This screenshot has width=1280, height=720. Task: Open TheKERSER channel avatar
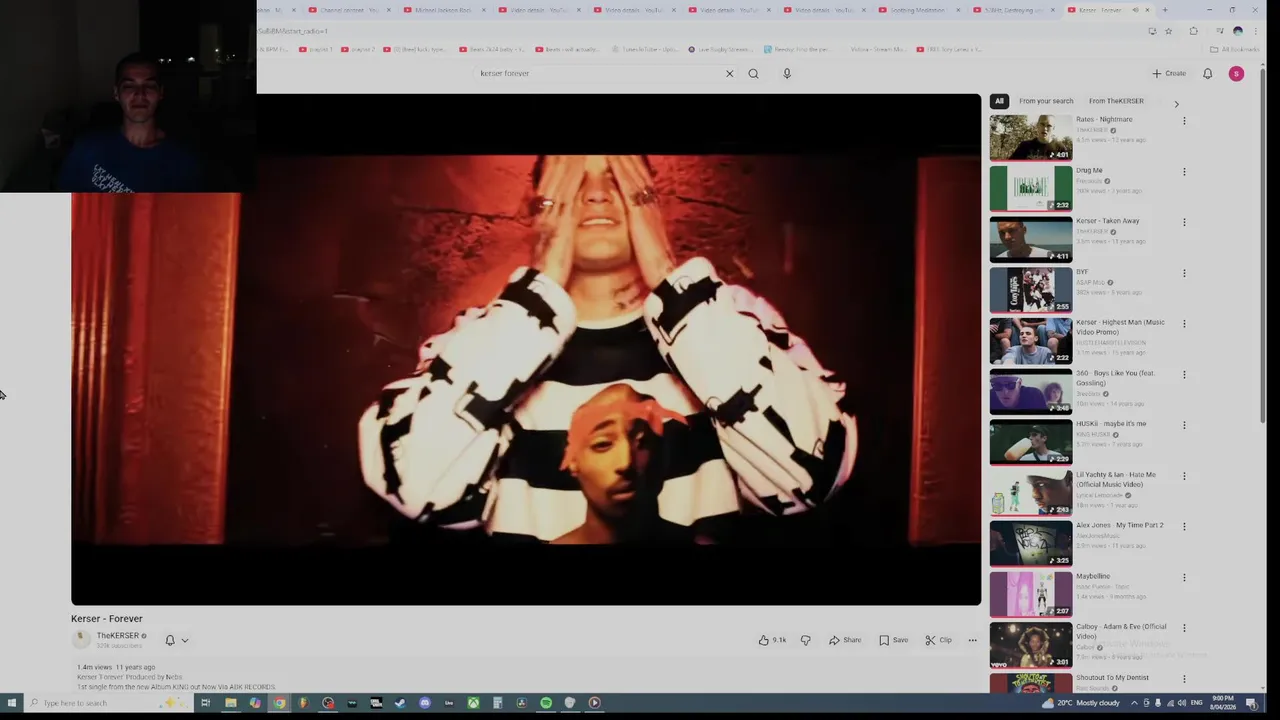(x=81, y=640)
